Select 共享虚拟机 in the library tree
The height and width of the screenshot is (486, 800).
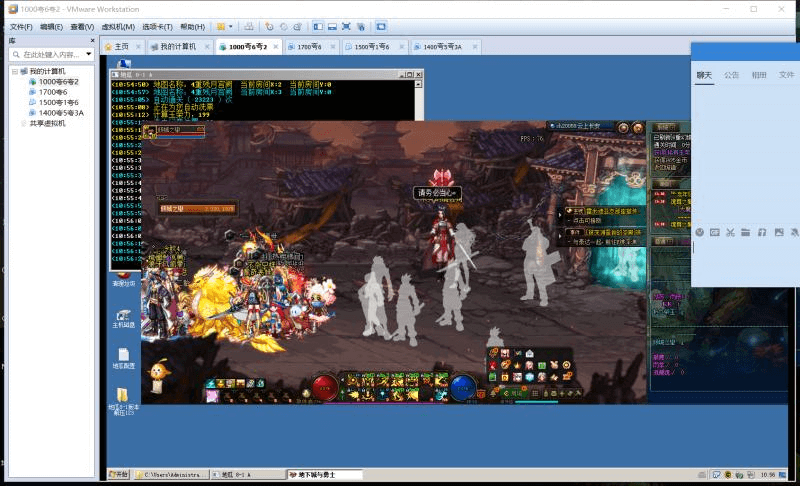coord(47,123)
